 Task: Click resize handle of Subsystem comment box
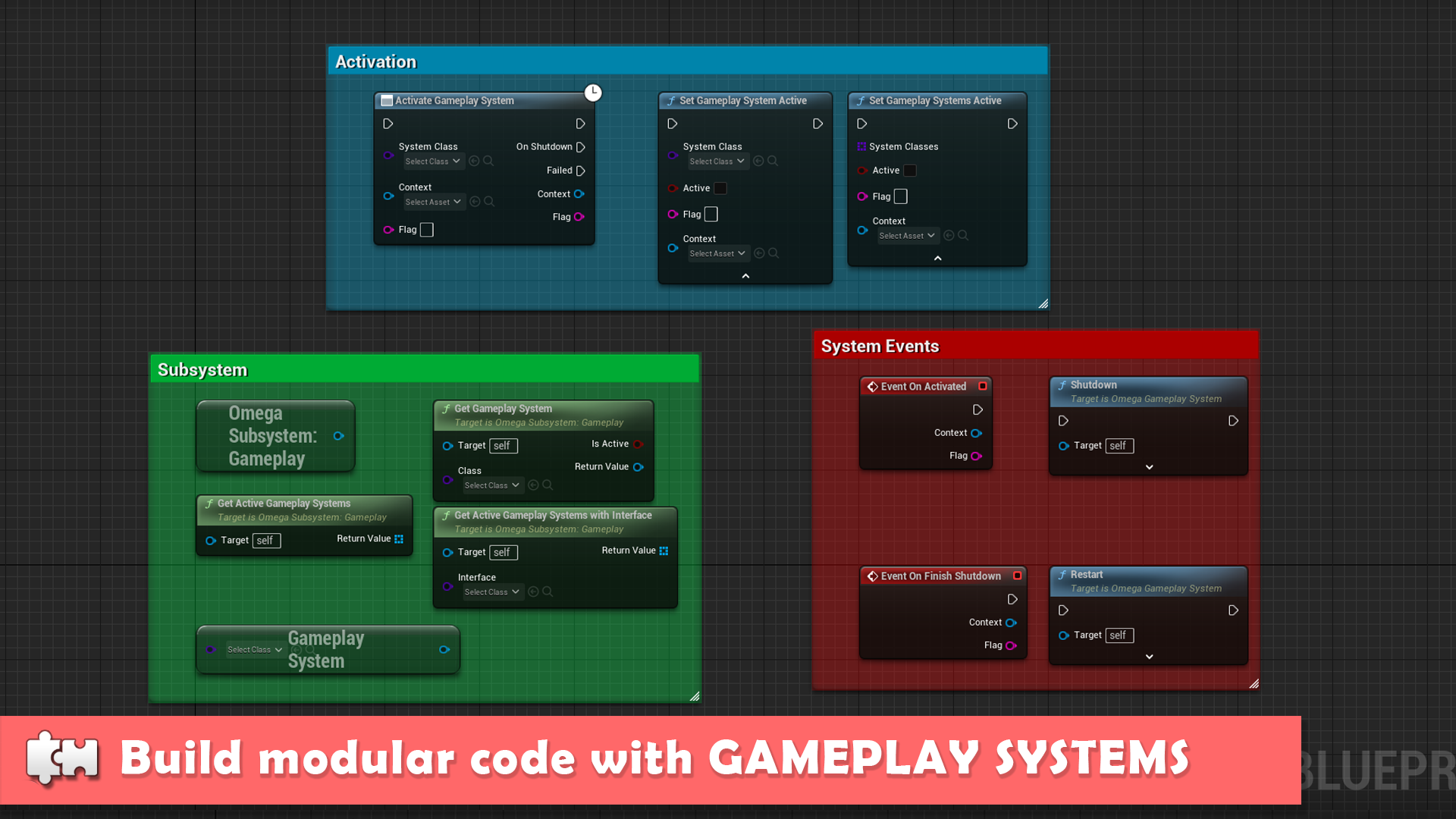point(695,696)
